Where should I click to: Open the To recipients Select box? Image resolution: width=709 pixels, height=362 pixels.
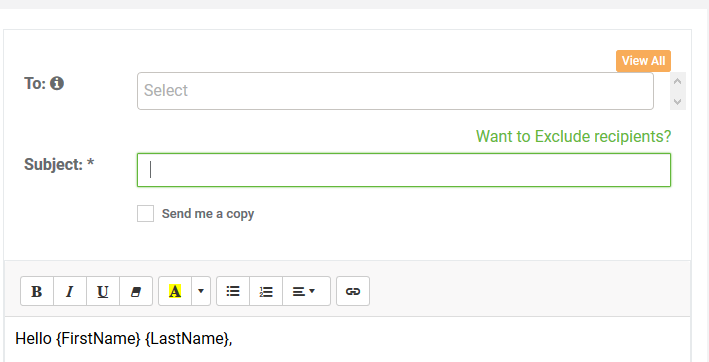395,91
